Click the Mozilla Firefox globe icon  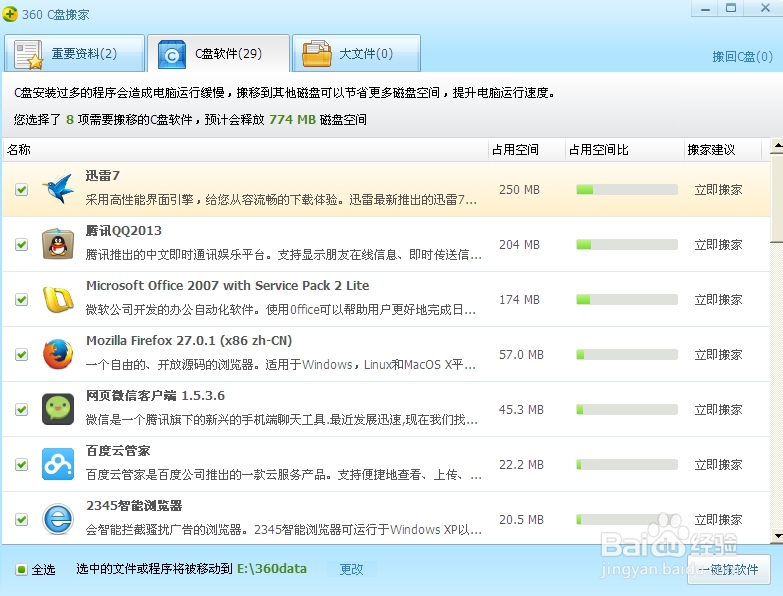tap(58, 354)
